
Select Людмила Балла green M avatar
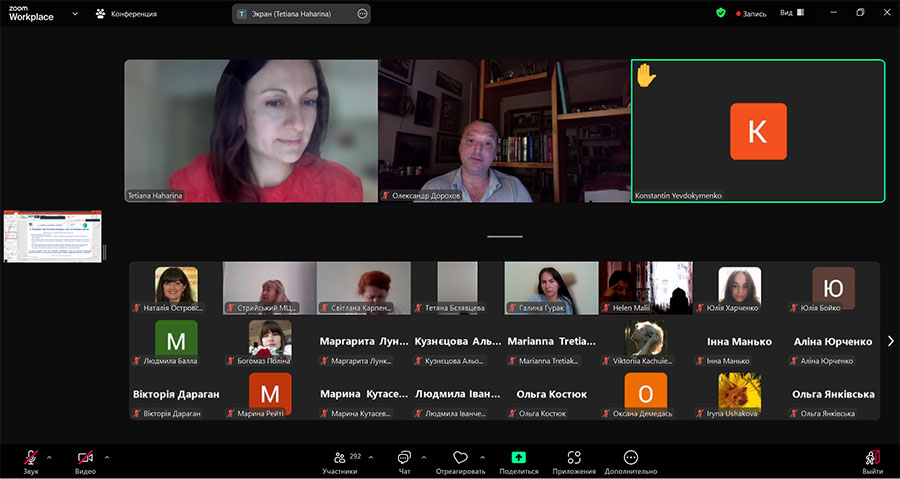pos(176,341)
